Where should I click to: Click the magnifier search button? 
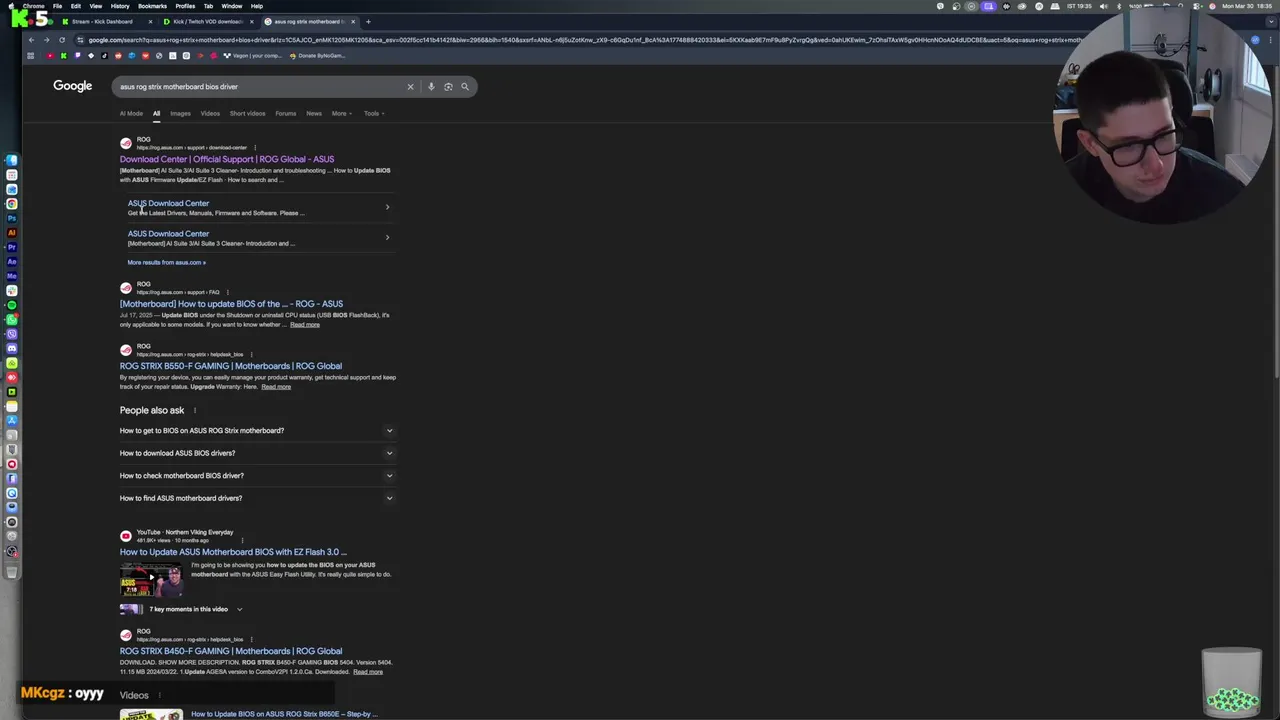point(465,87)
